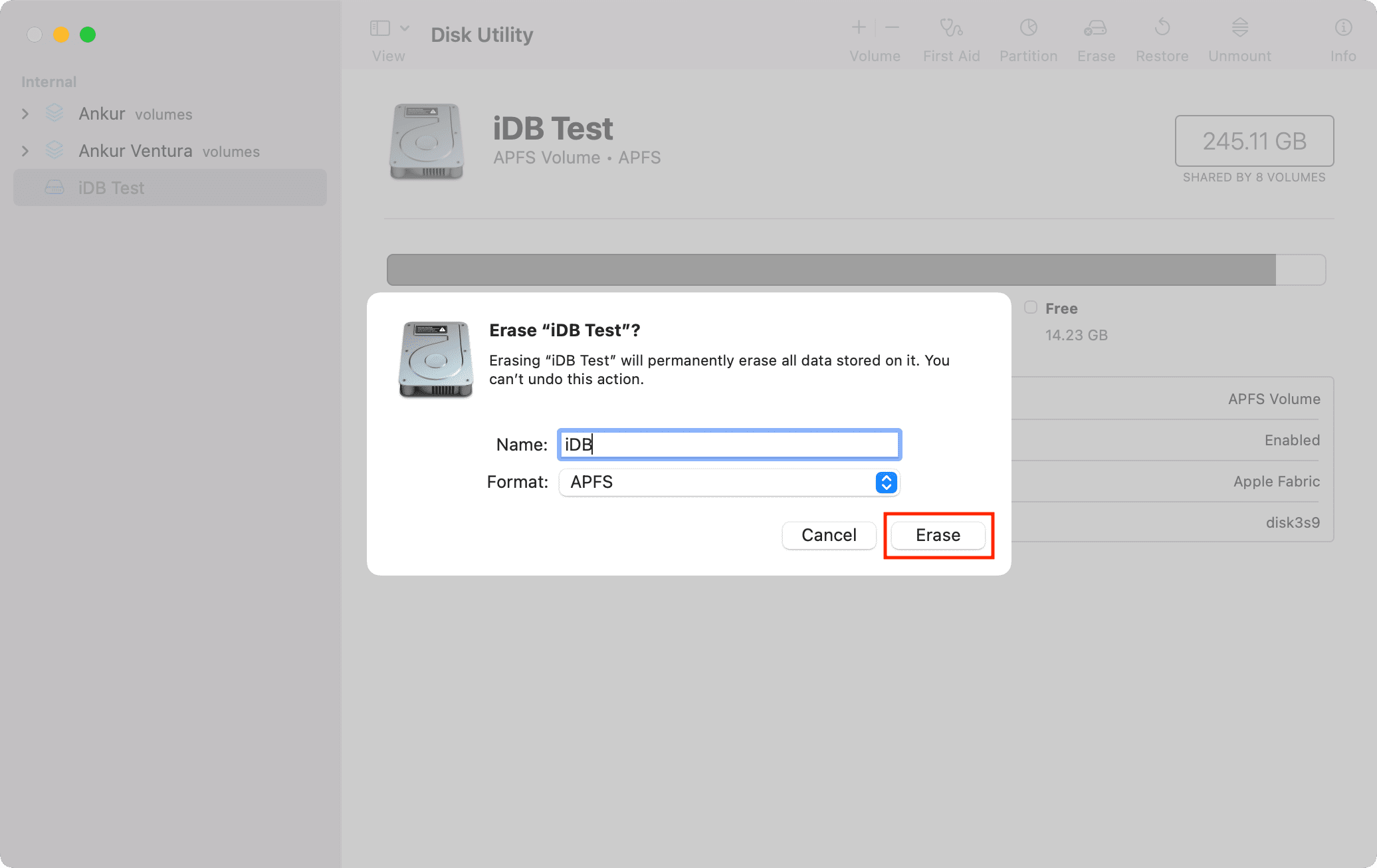Image resolution: width=1377 pixels, height=868 pixels.
Task: Click the iDB Test sidebar drive icon
Action: click(x=54, y=188)
